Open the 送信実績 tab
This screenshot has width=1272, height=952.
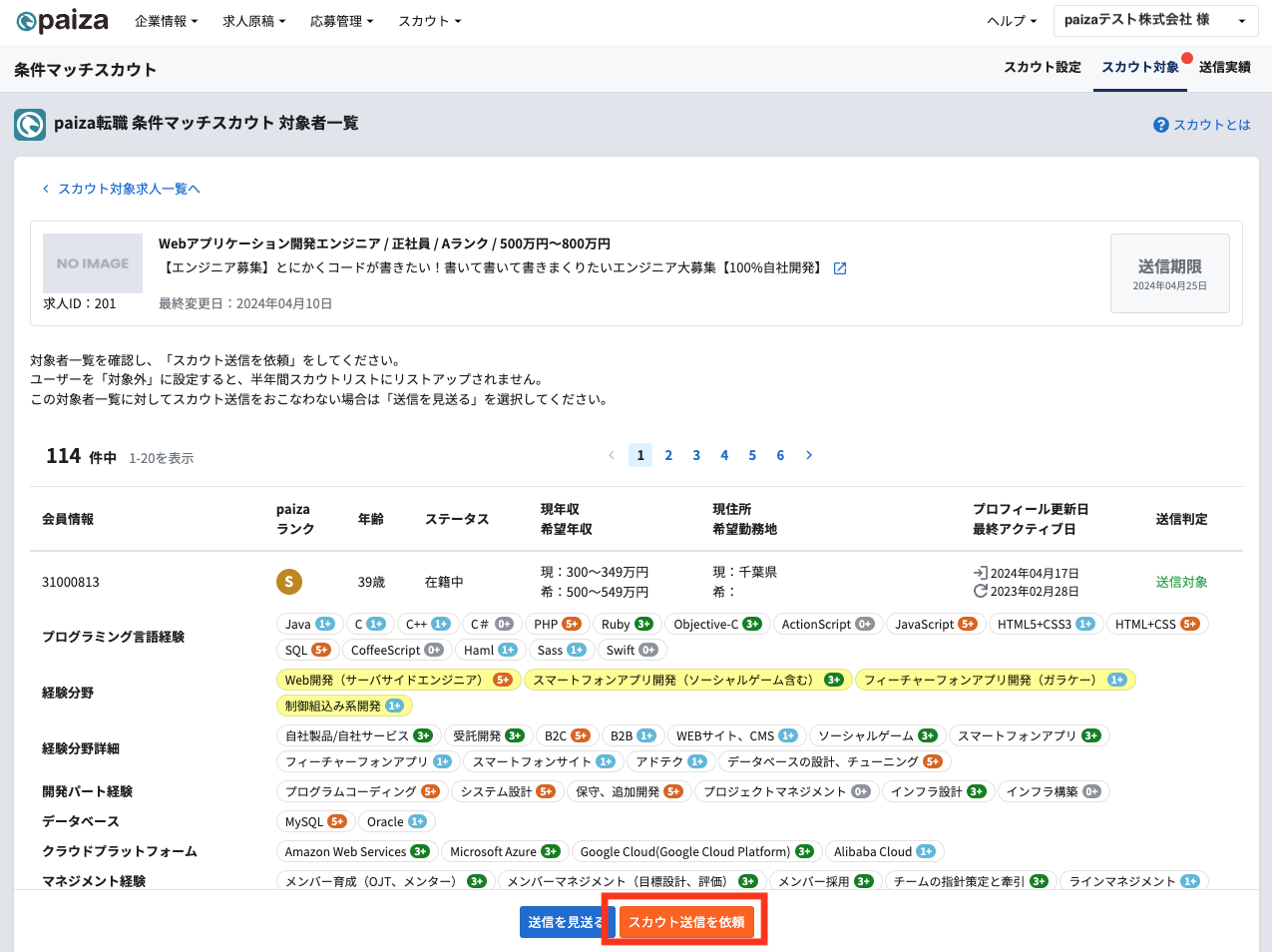pos(1225,67)
